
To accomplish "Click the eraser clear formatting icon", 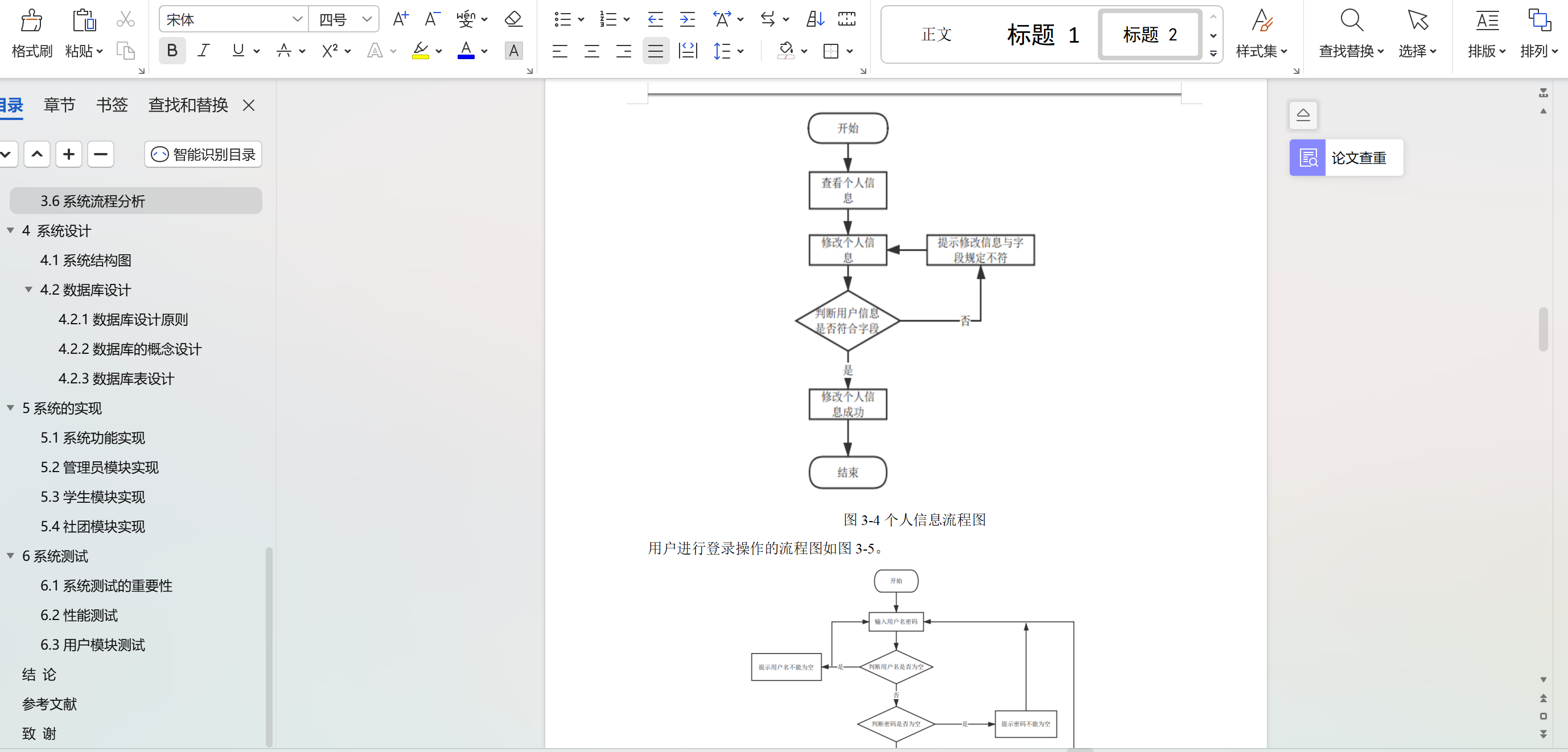I will click(x=513, y=19).
